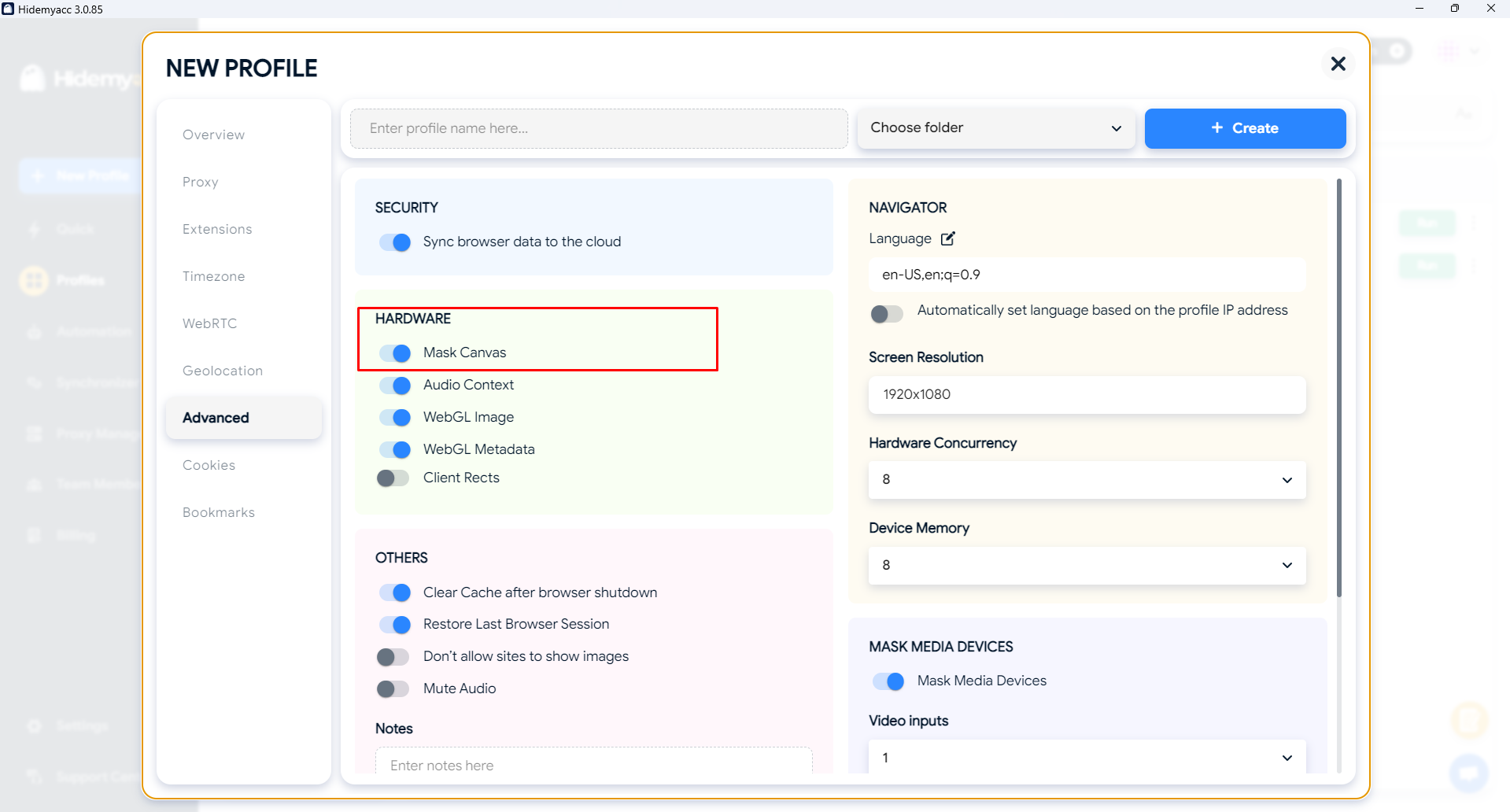This screenshot has height=812, width=1510.
Task: Open the Choose folder dropdown
Action: click(x=995, y=128)
